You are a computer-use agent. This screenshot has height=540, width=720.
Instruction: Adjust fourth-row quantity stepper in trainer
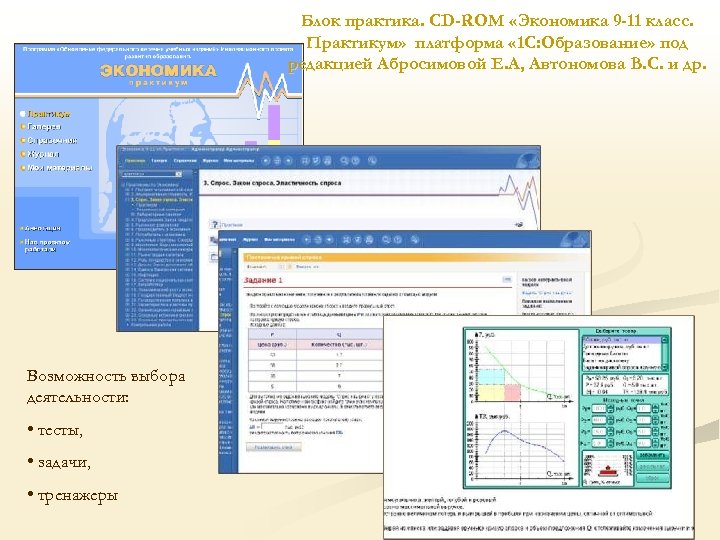pyautogui.click(x=655, y=443)
